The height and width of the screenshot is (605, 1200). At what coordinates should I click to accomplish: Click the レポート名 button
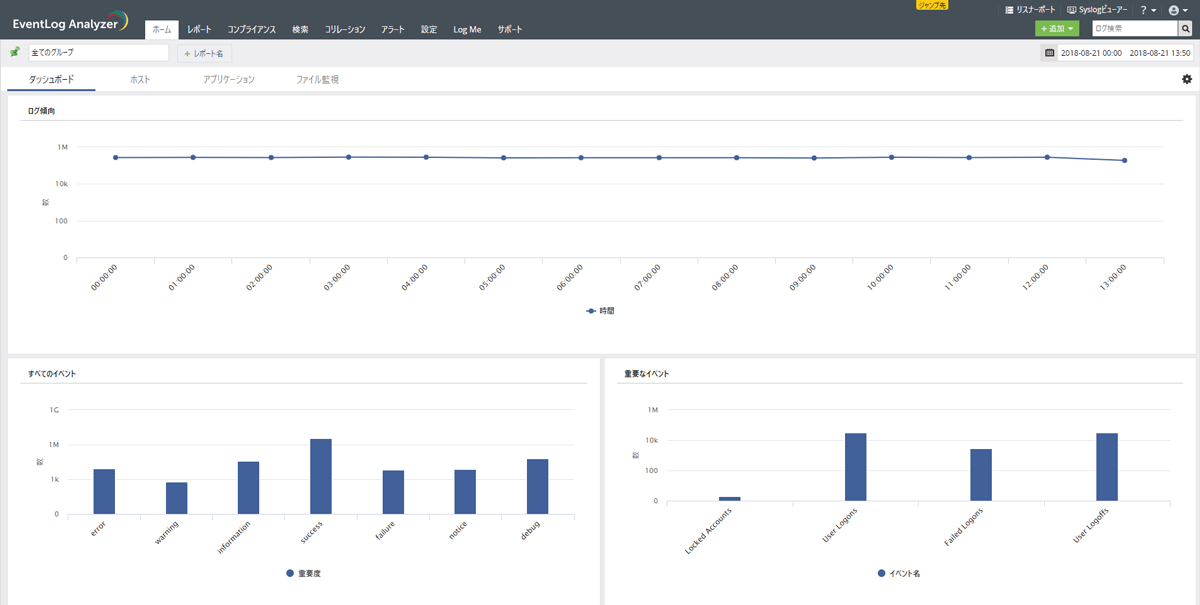[x=204, y=53]
